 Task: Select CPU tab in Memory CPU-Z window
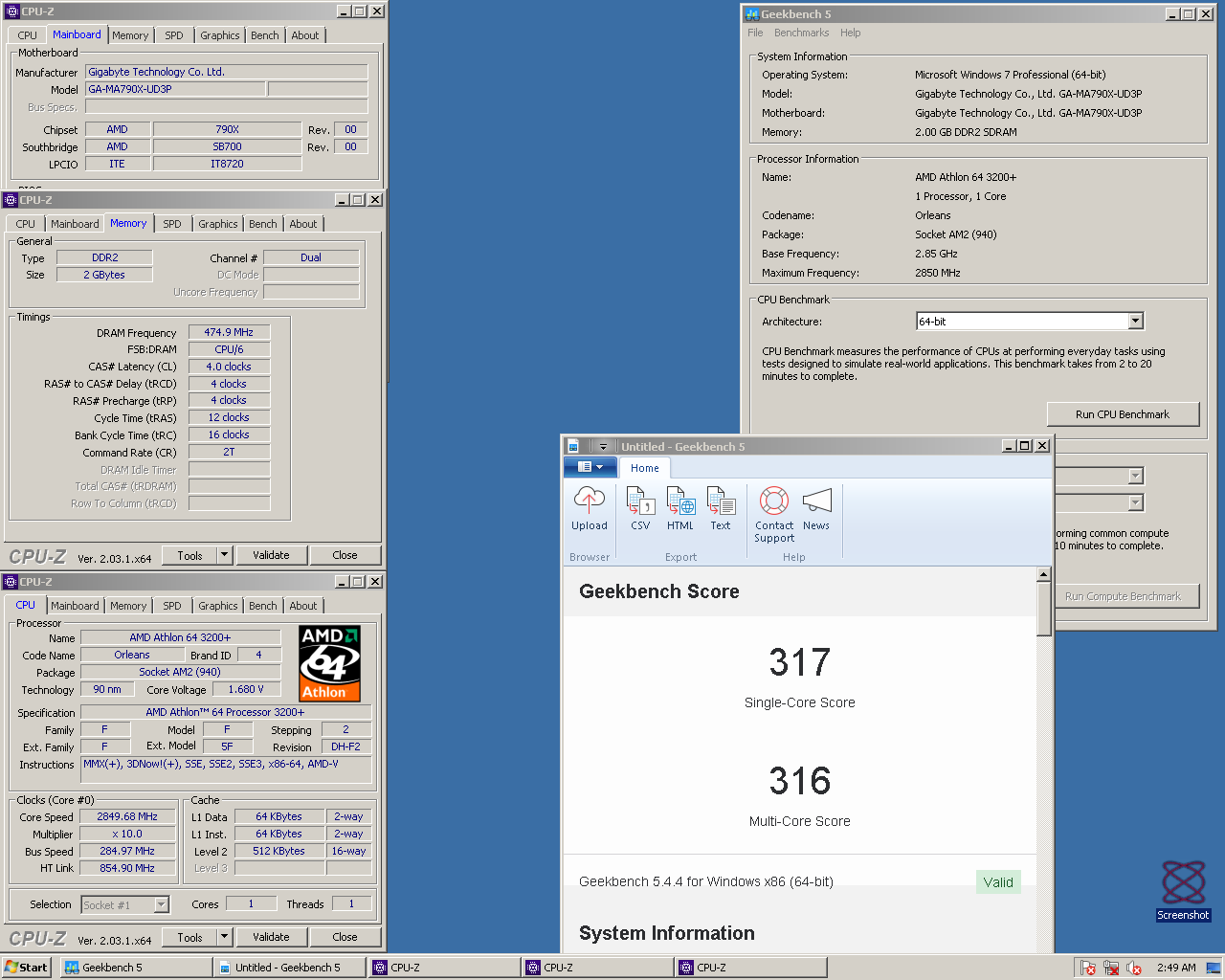click(x=26, y=224)
